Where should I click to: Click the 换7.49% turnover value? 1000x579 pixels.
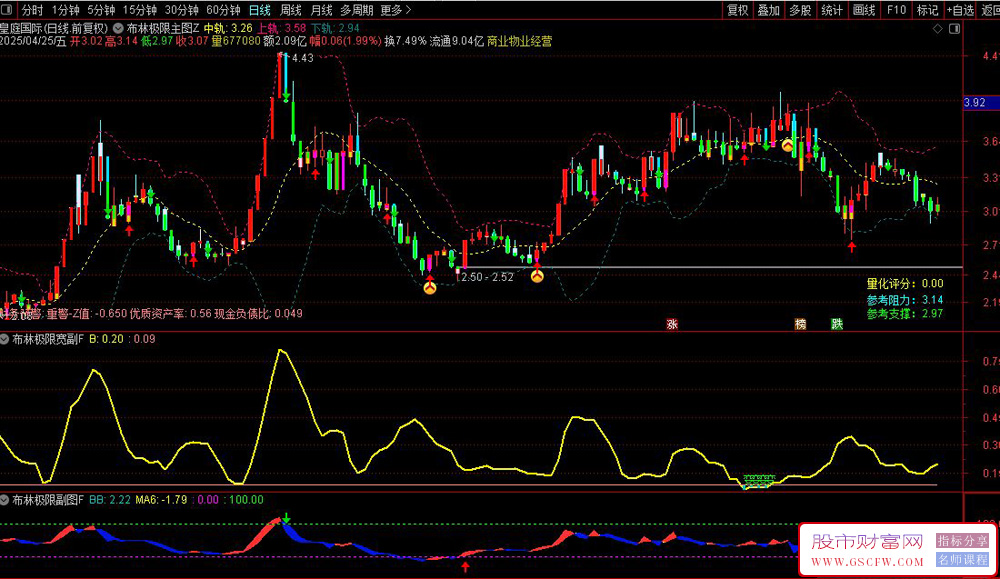[405, 41]
